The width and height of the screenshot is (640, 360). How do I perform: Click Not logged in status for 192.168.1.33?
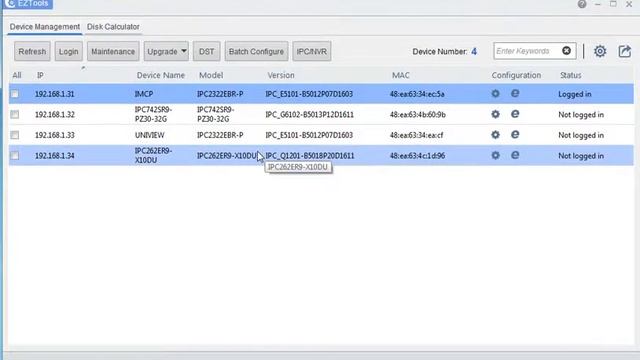[581, 135]
